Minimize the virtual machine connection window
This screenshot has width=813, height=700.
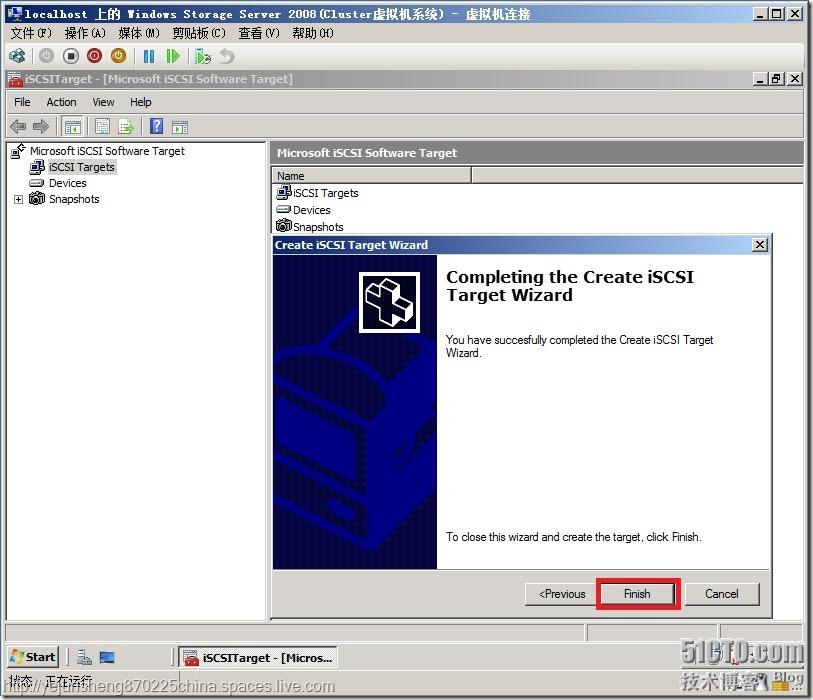(x=760, y=14)
